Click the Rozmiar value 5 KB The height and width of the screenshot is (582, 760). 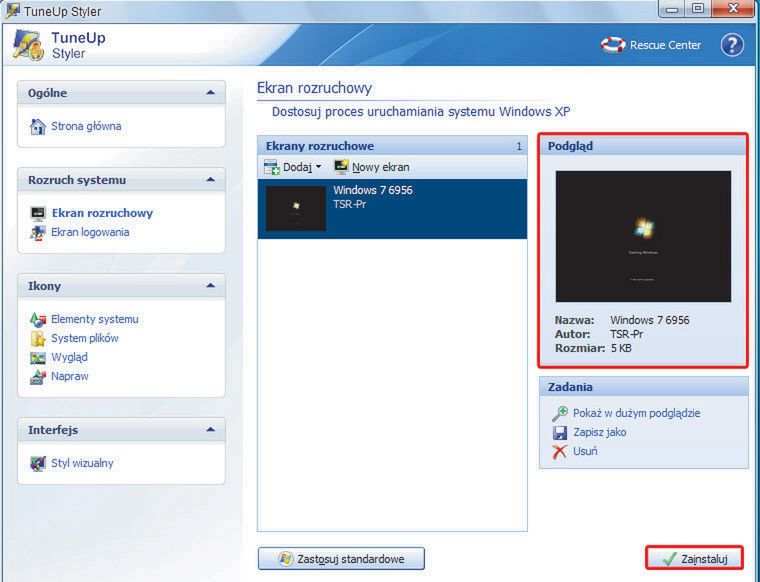[x=621, y=348]
